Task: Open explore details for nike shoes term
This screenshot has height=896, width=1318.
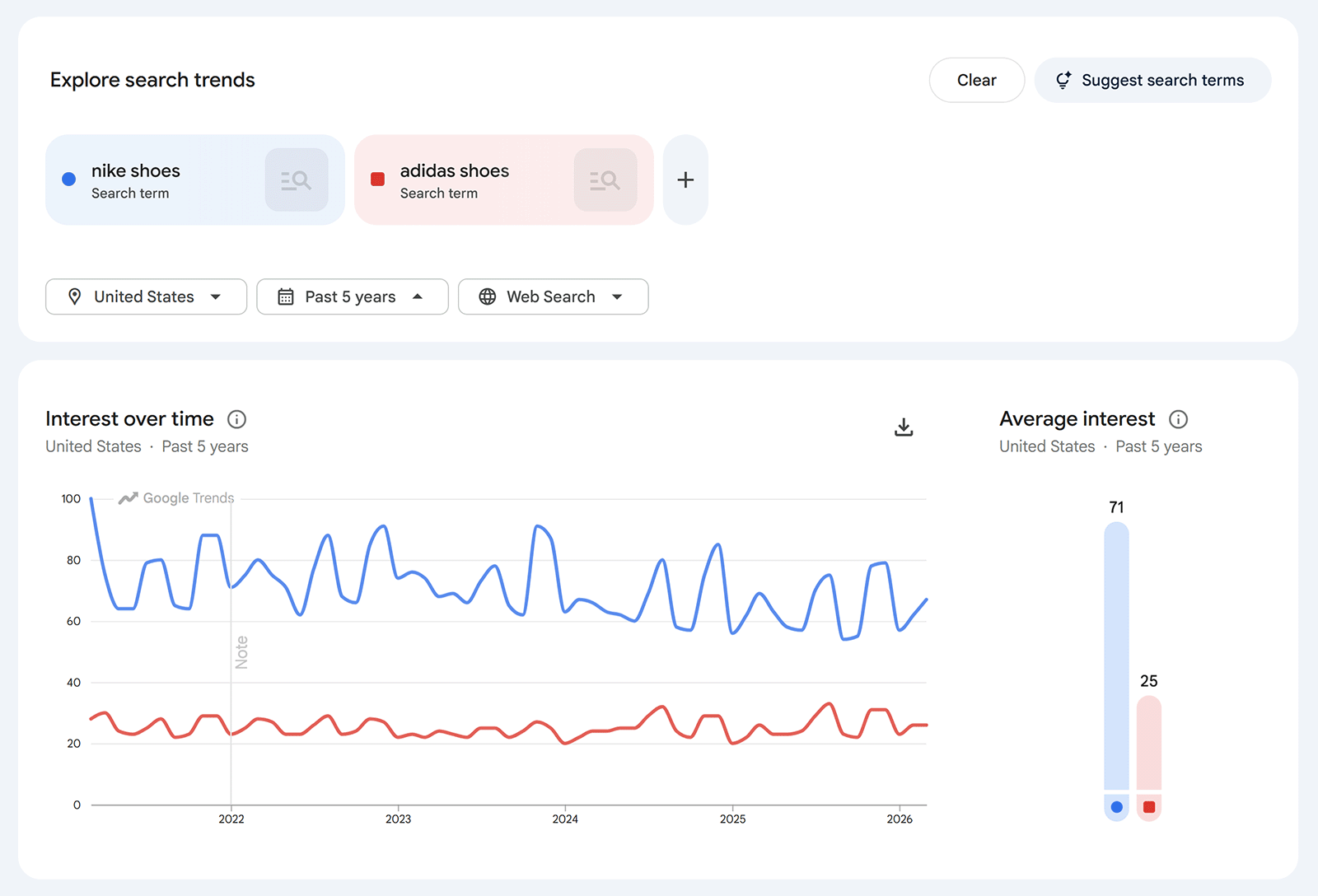Action: (x=297, y=180)
